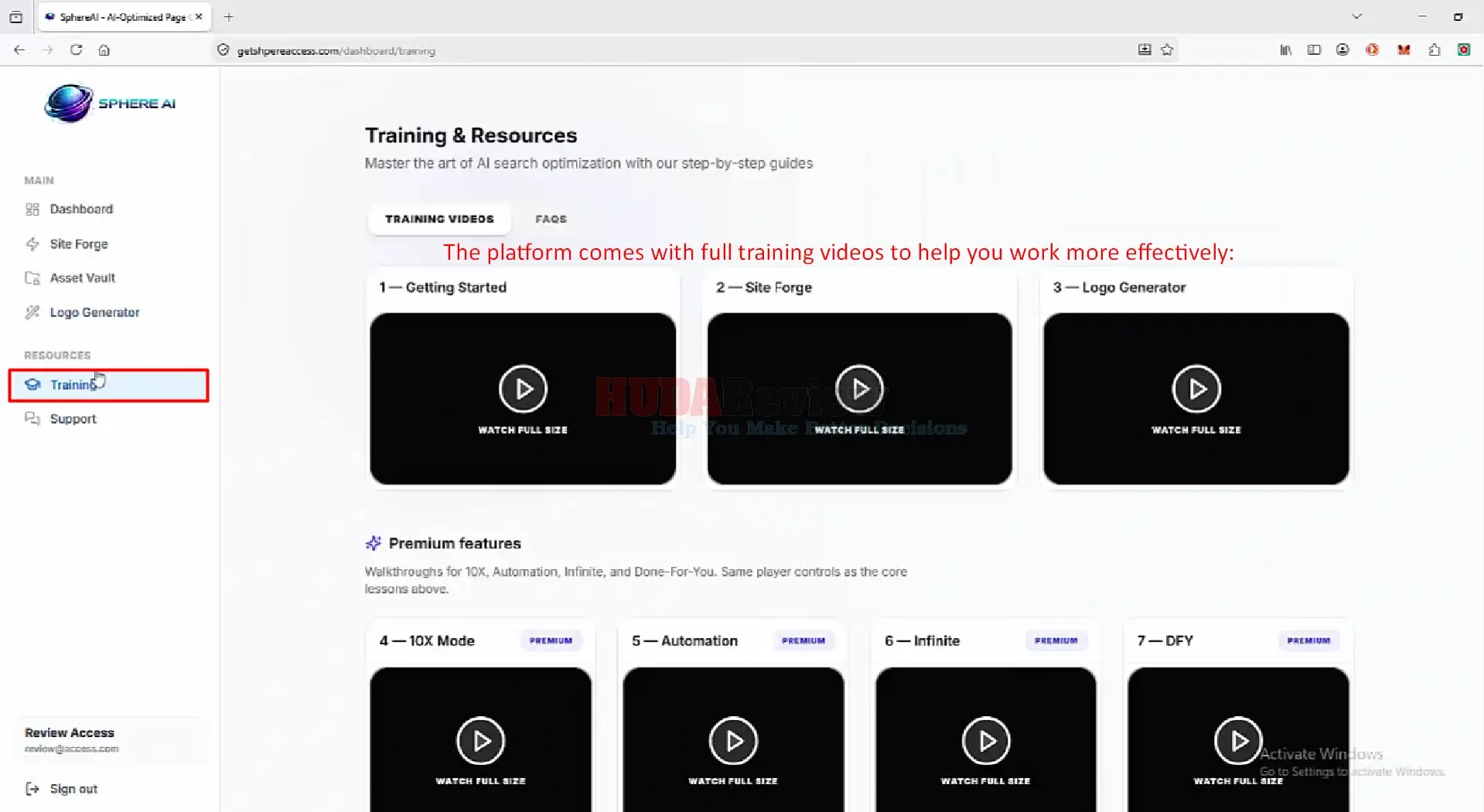This screenshot has width=1484, height=812.
Task: Reload the current page
Action: coord(76,50)
